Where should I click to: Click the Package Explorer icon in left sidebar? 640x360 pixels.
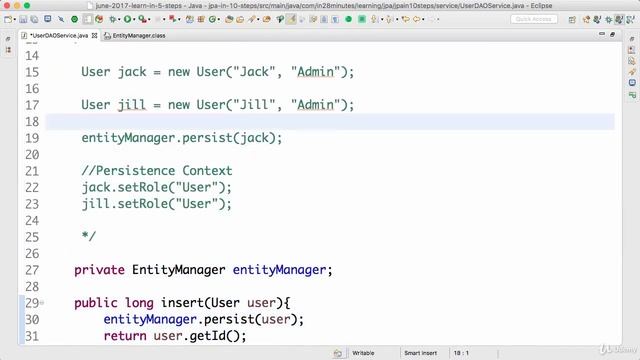pyautogui.click(x=8, y=50)
